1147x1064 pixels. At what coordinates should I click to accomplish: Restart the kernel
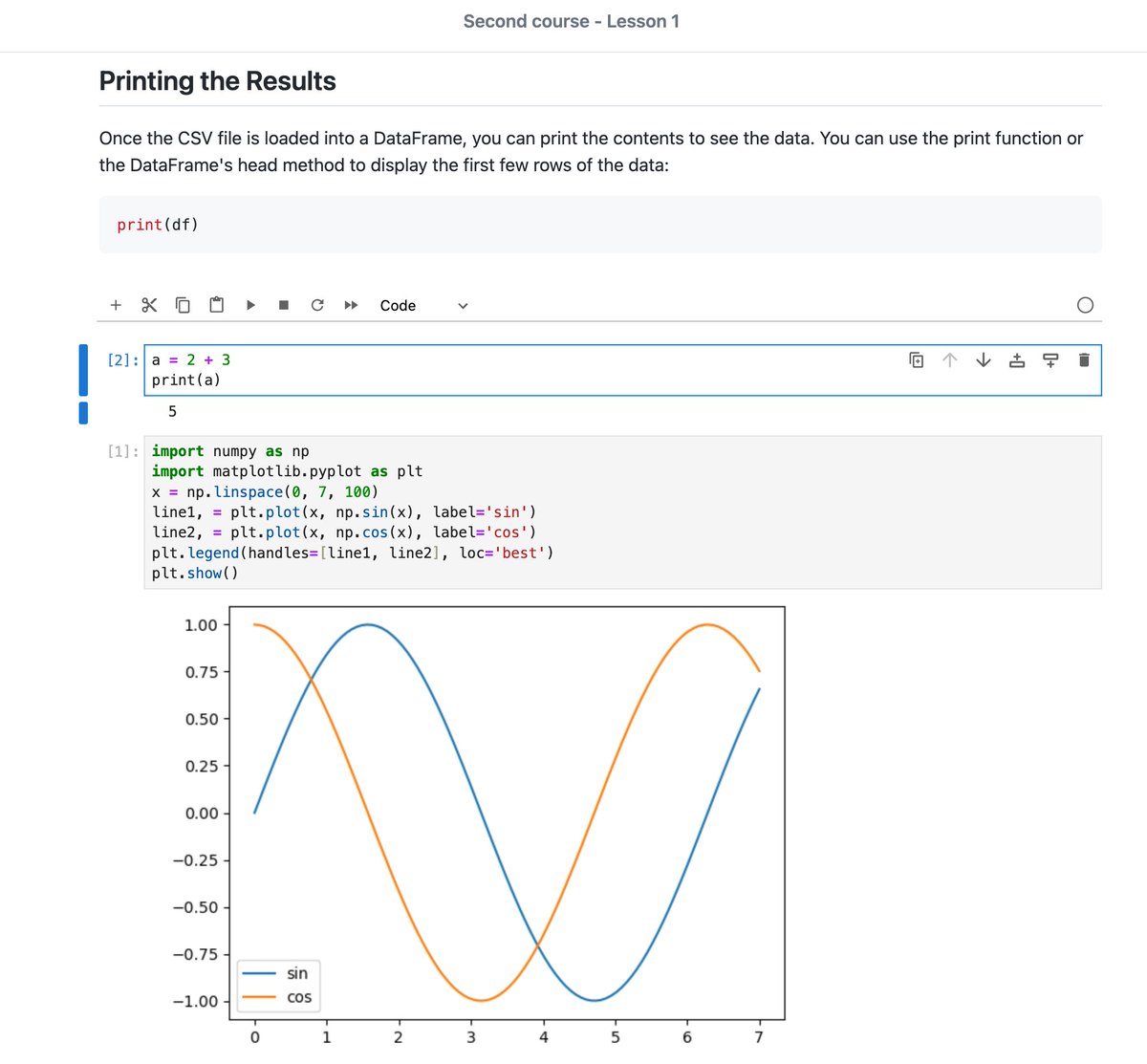(x=317, y=305)
